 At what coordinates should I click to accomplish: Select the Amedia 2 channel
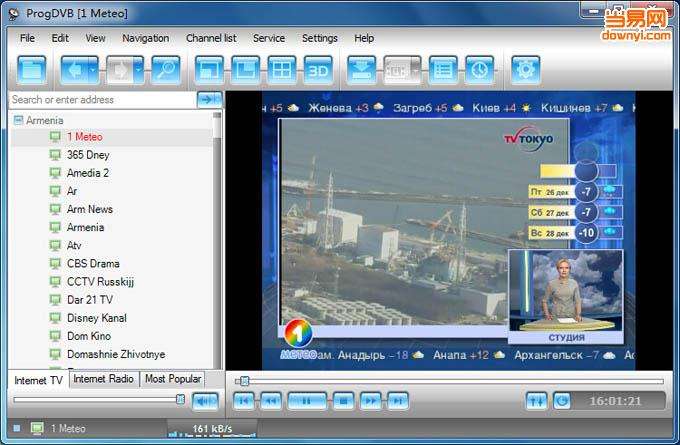click(88, 173)
